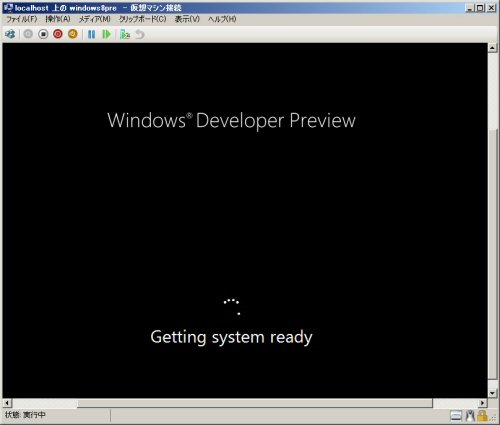Open the ファイル(F) menu
This screenshot has height=425, width=500.
tap(22, 19)
